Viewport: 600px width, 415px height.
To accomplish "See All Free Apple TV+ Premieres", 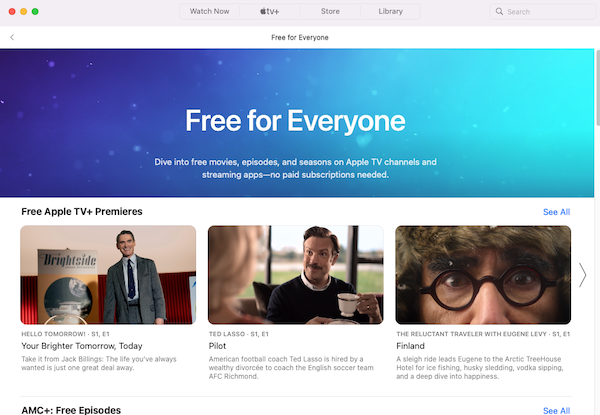I will (556, 212).
